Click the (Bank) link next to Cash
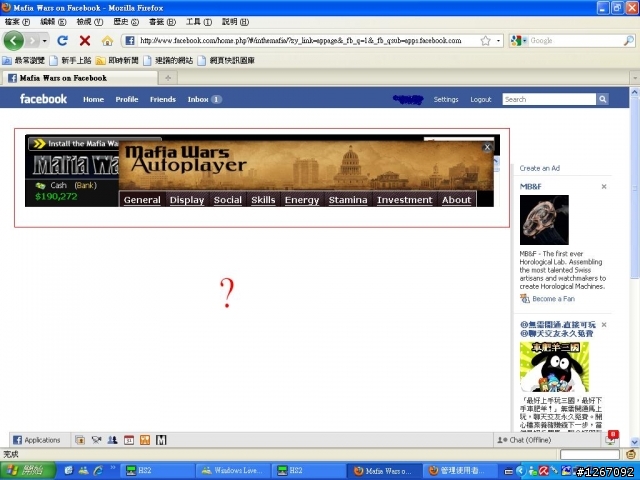 click(x=85, y=185)
